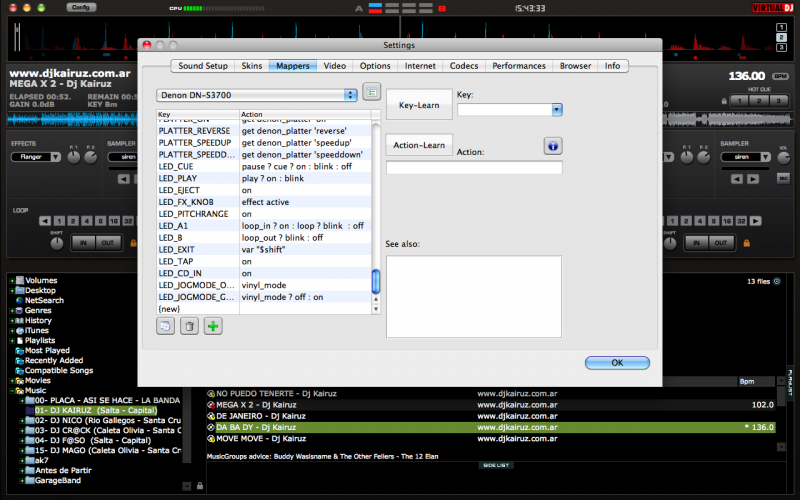The height and width of the screenshot is (500, 800).
Task: Switch to the Sound Setup tab
Action: point(203,66)
